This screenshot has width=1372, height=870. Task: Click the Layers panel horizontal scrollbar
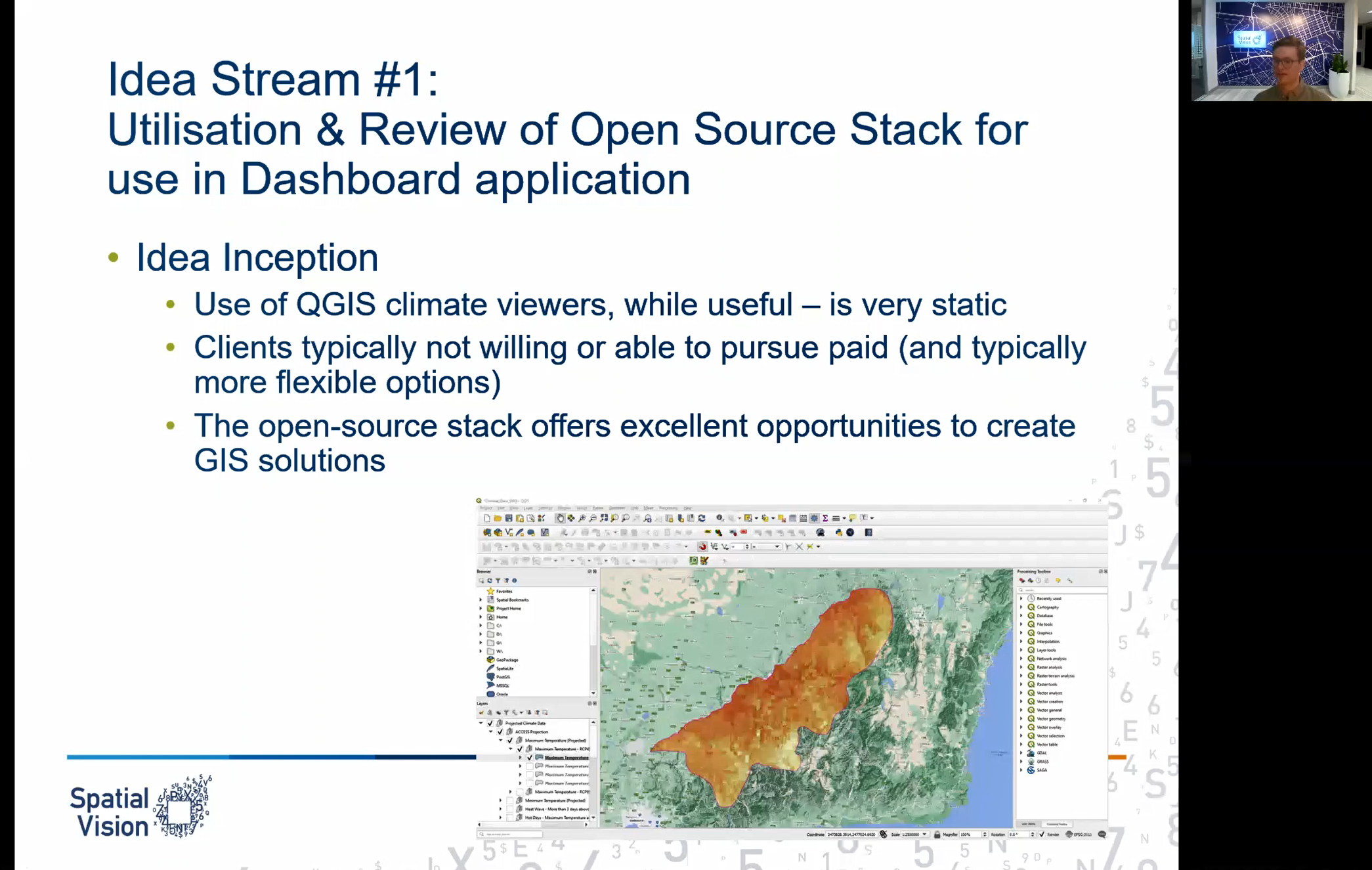(x=532, y=825)
